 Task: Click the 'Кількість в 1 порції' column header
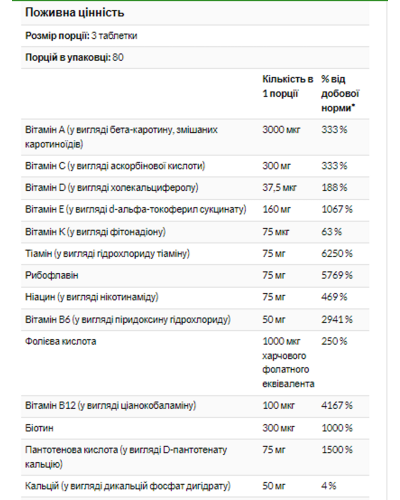(x=288, y=86)
